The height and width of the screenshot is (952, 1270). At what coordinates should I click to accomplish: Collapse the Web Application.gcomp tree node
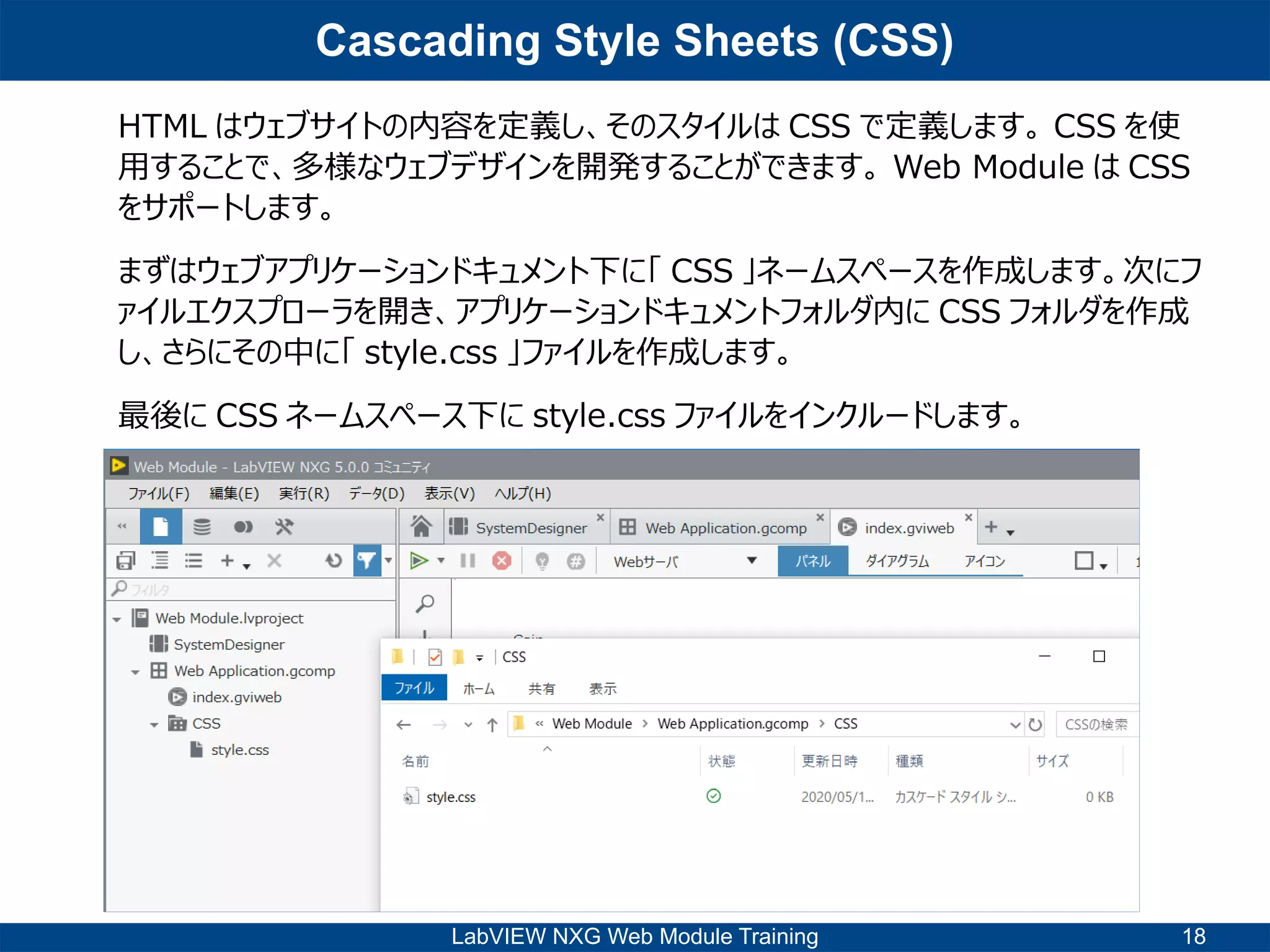135,672
